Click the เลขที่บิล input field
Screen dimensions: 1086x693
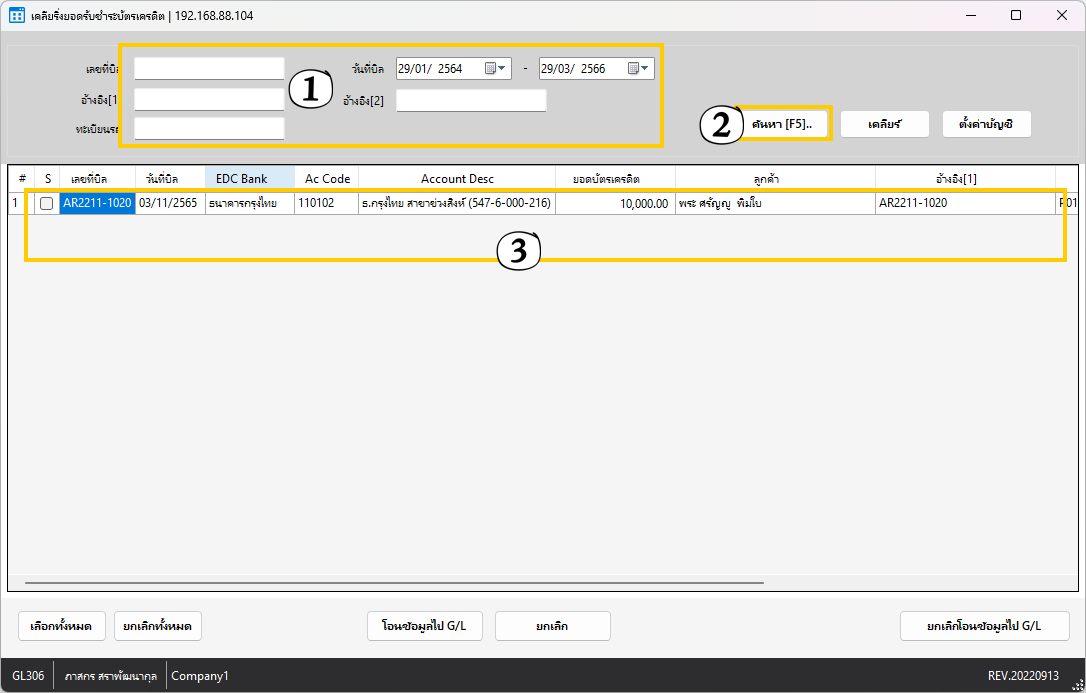(209, 69)
